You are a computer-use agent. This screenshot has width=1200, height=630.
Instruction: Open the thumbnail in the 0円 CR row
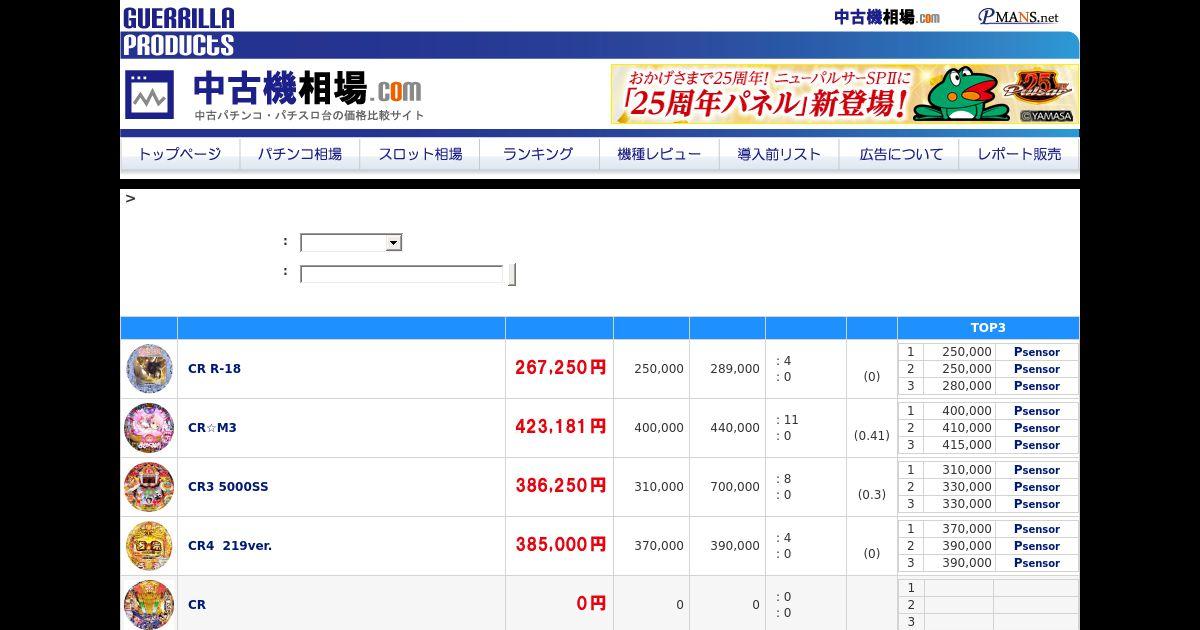click(149, 604)
